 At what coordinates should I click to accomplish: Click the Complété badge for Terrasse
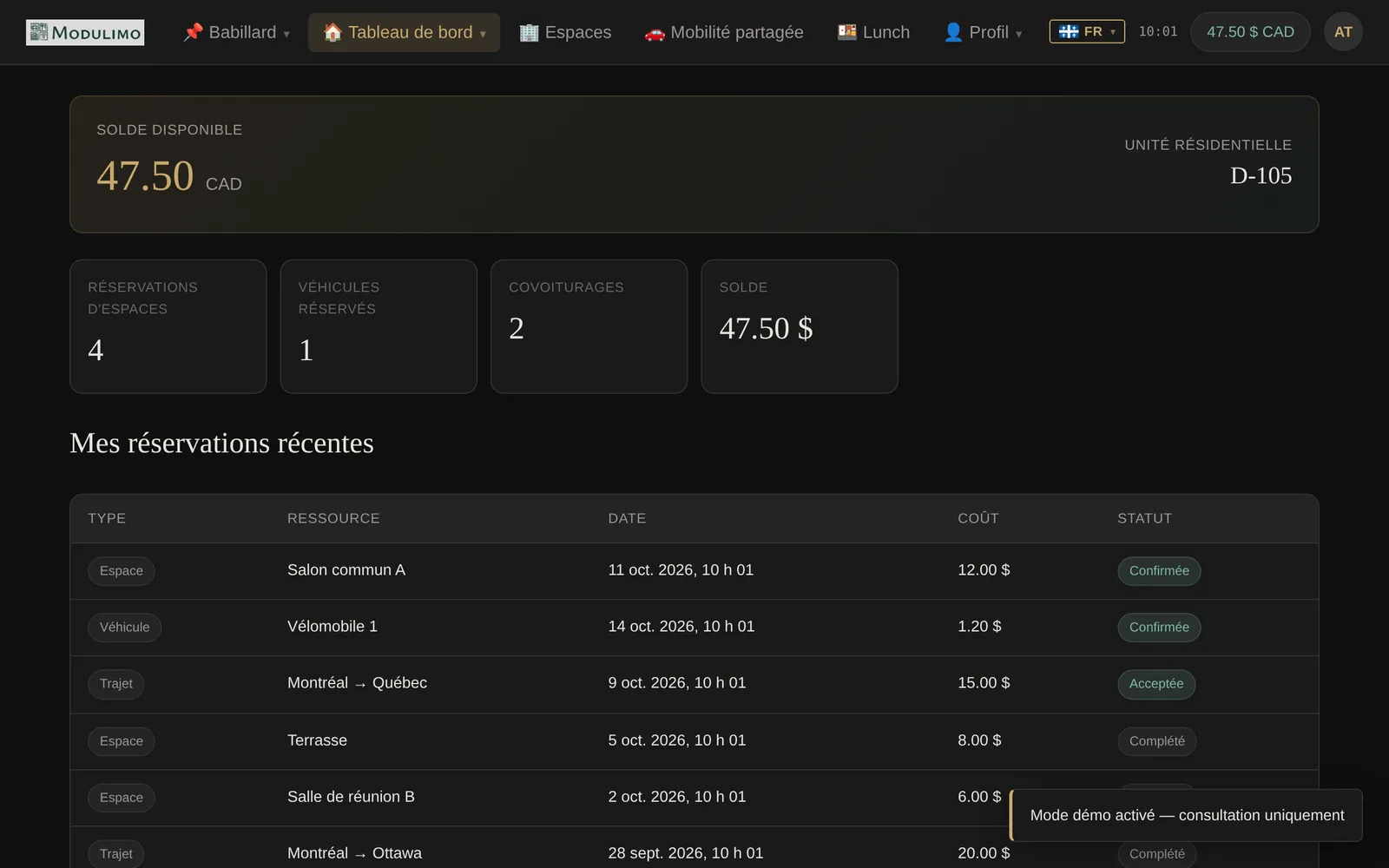point(1156,741)
